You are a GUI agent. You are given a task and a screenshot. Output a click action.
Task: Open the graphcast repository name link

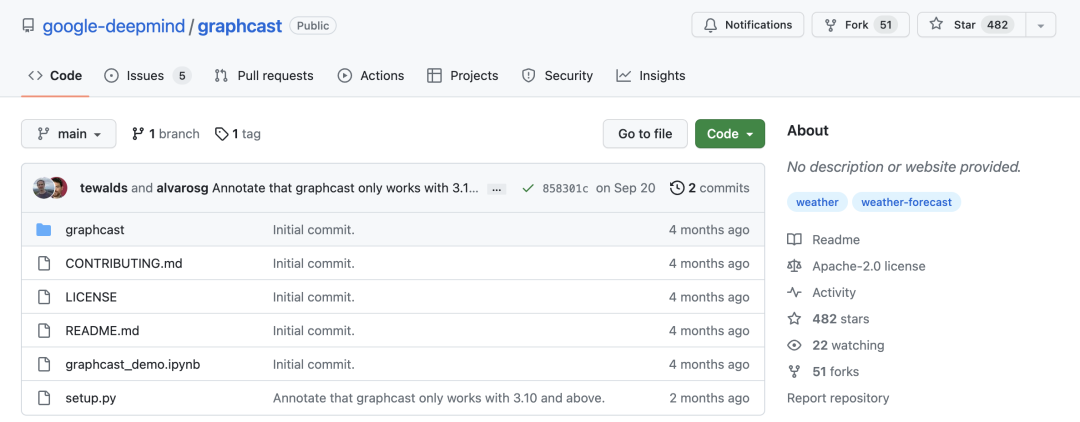click(x=240, y=26)
